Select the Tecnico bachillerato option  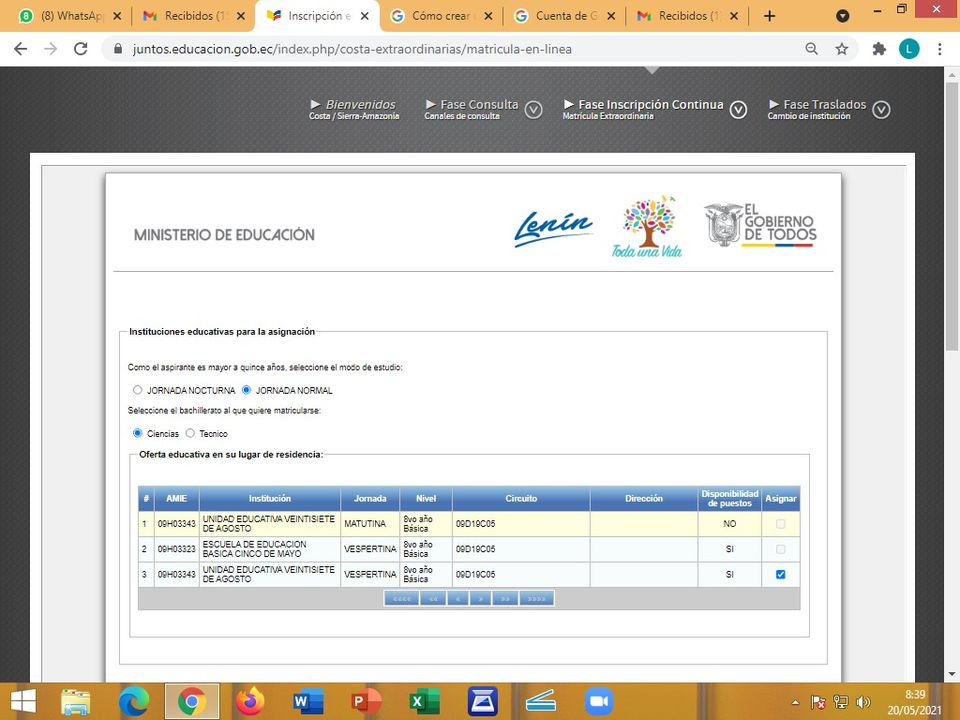(190, 434)
